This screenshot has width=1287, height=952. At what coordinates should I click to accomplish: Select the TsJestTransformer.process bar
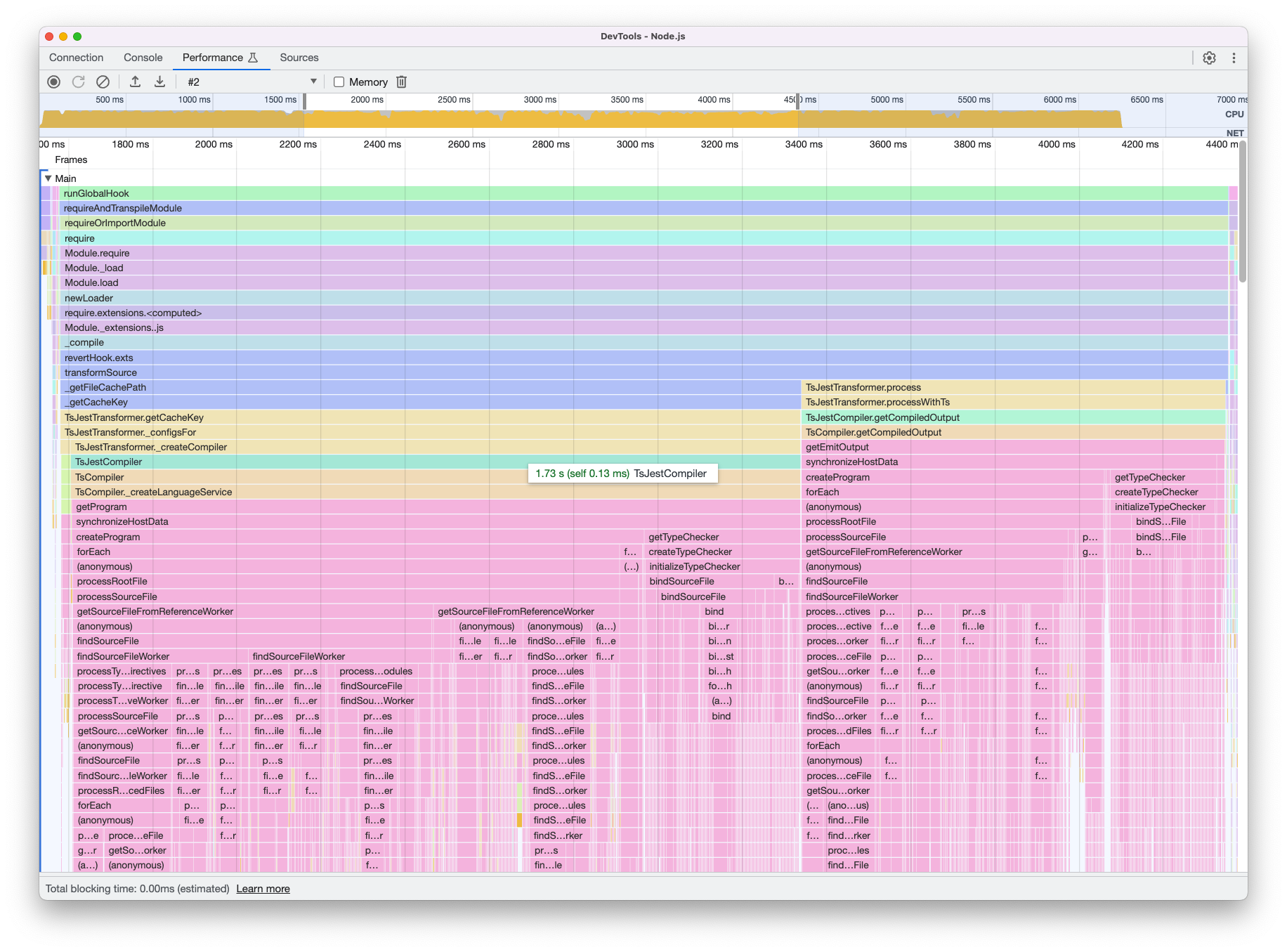pyautogui.click(x=1013, y=387)
